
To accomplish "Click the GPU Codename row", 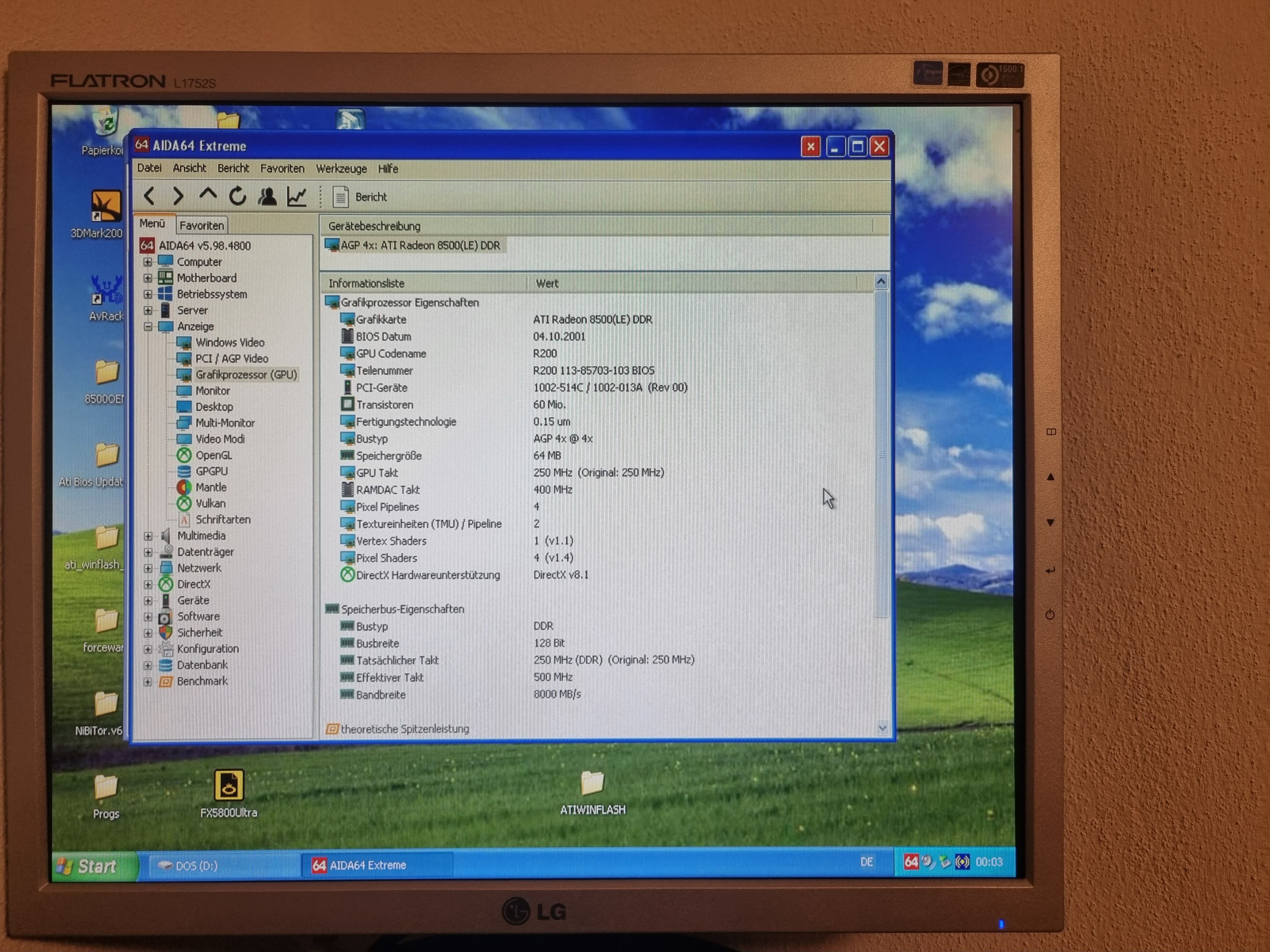I will [x=597, y=354].
